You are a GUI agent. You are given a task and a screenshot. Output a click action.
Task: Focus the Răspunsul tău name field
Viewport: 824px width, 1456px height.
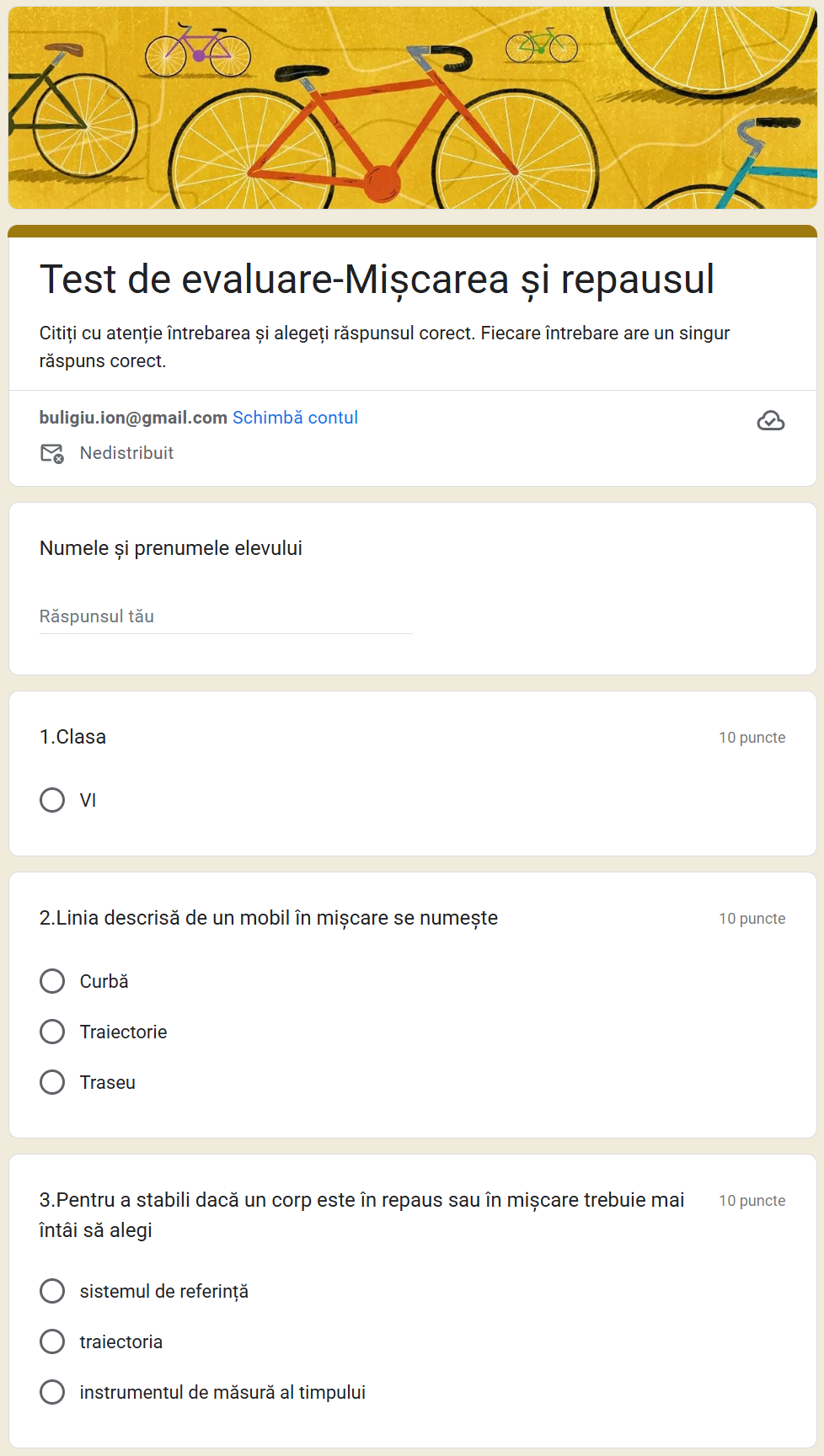(226, 616)
